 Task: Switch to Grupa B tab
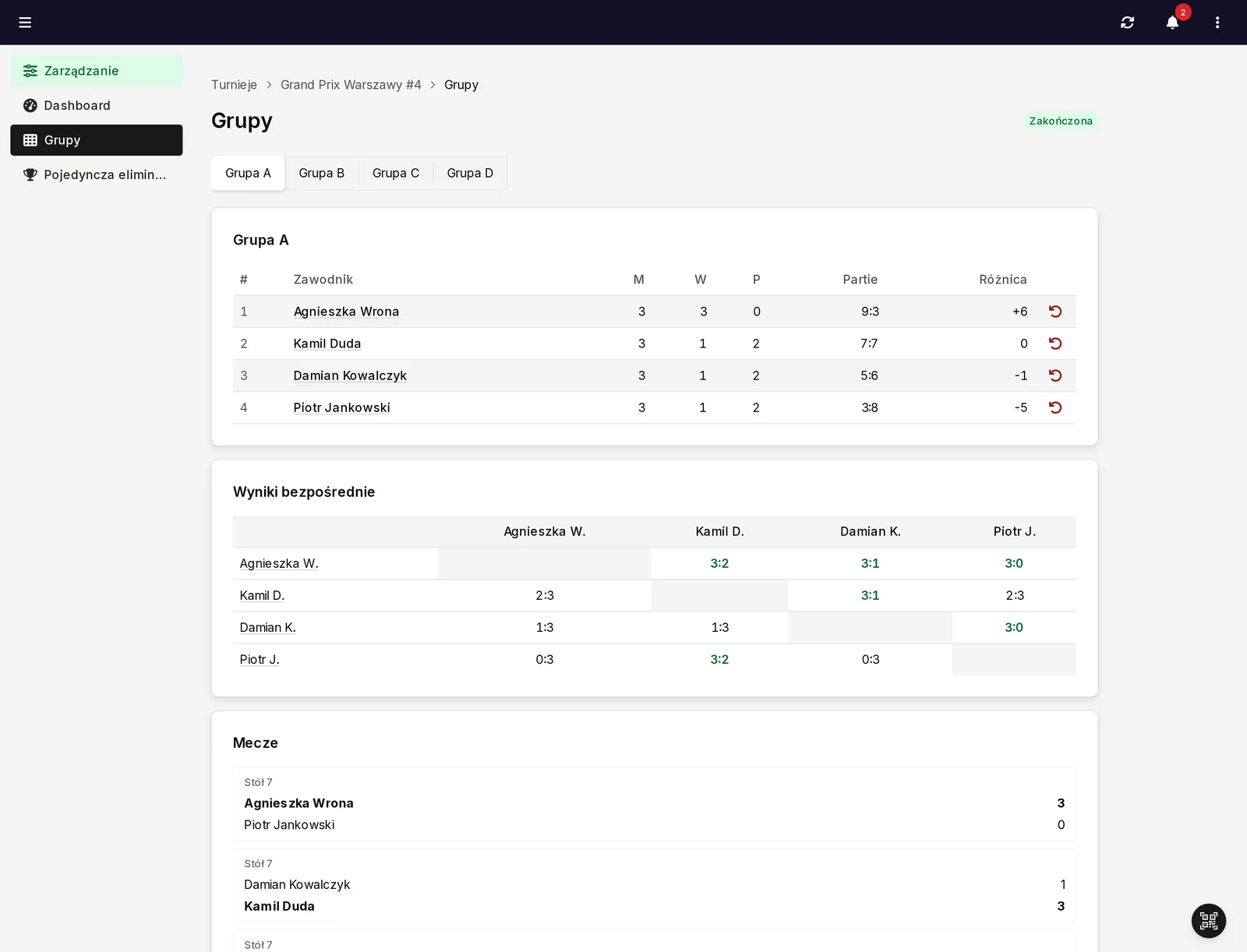tap(322, 173)
